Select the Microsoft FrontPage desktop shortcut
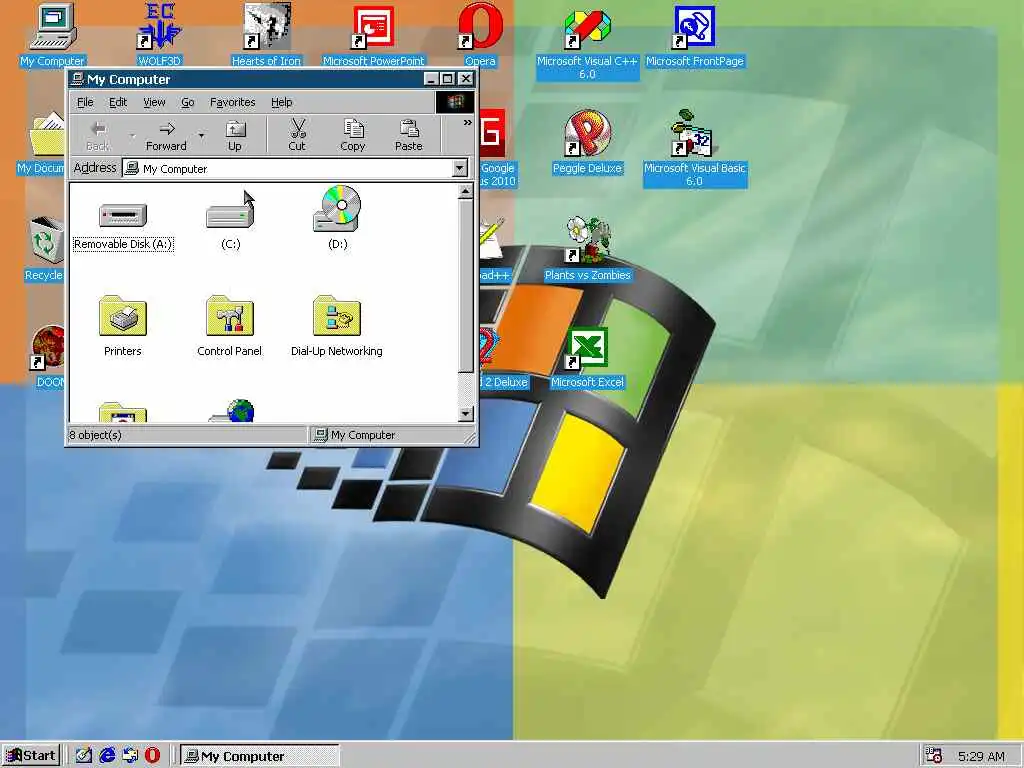This screenshot has width=1024, height=768. click(x=694, y=36)
